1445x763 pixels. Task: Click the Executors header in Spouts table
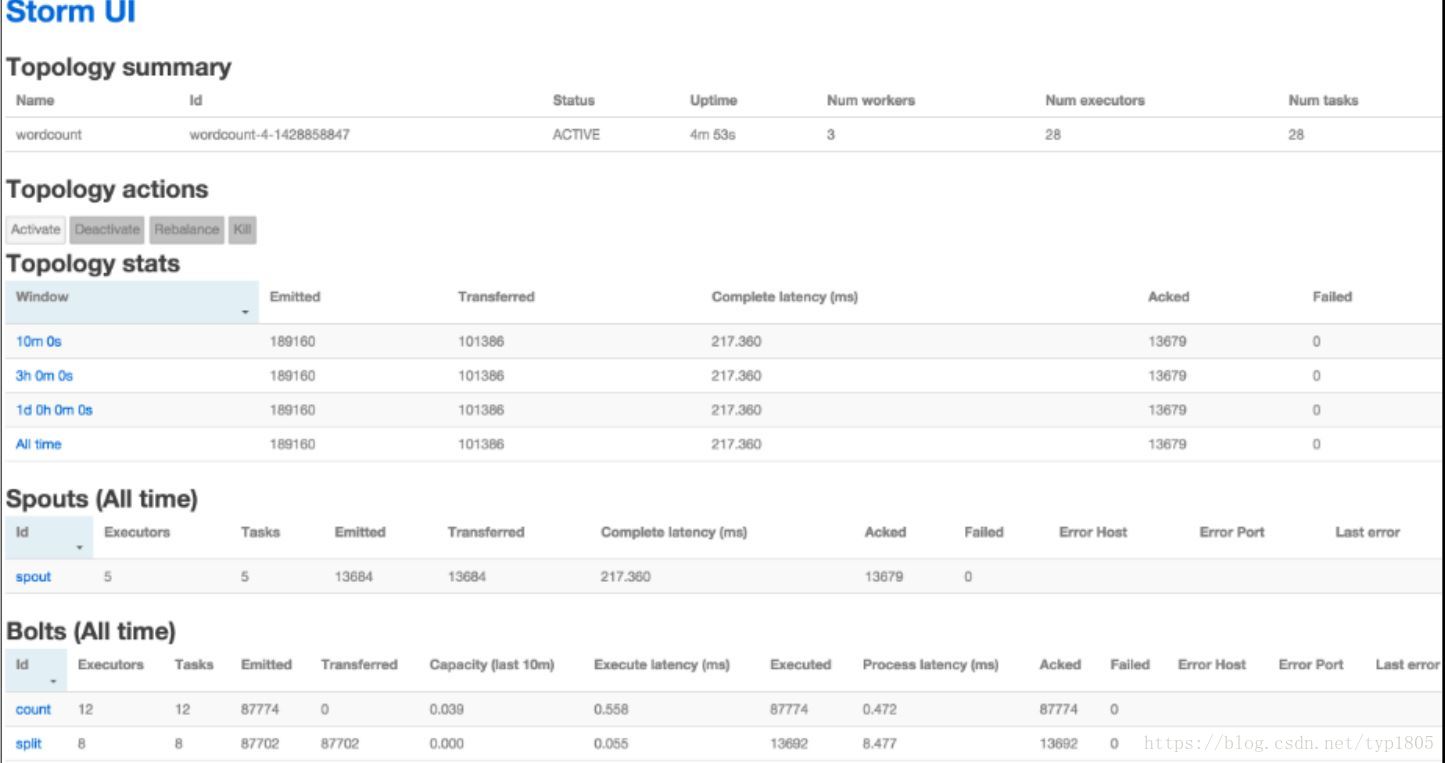[137, 532]
